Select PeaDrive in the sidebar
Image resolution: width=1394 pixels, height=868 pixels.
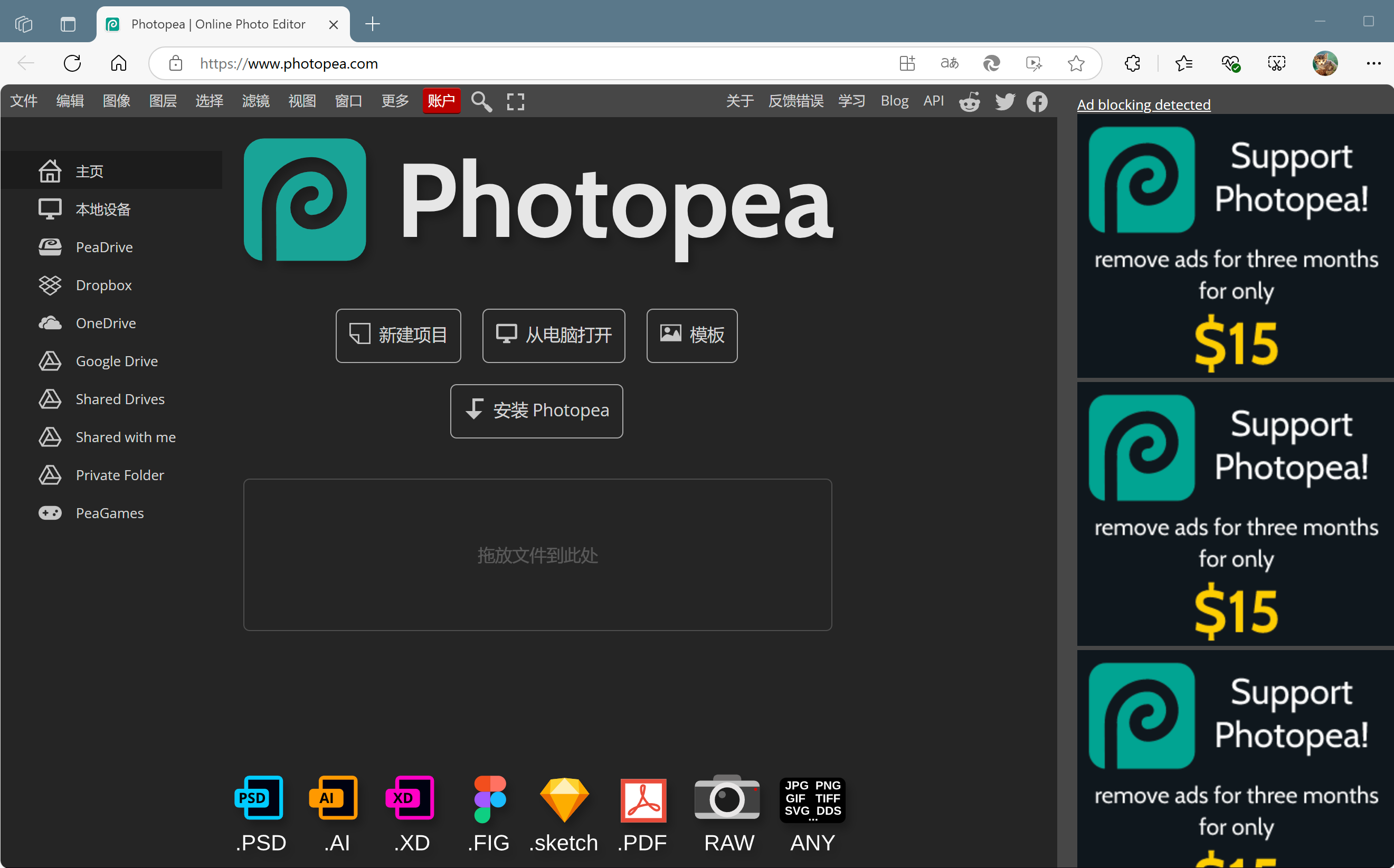(x=104, y=247)
